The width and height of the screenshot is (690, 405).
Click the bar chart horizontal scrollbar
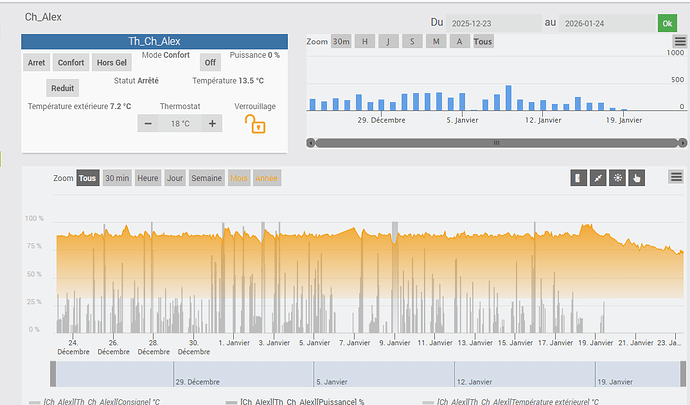click(495, 143)
